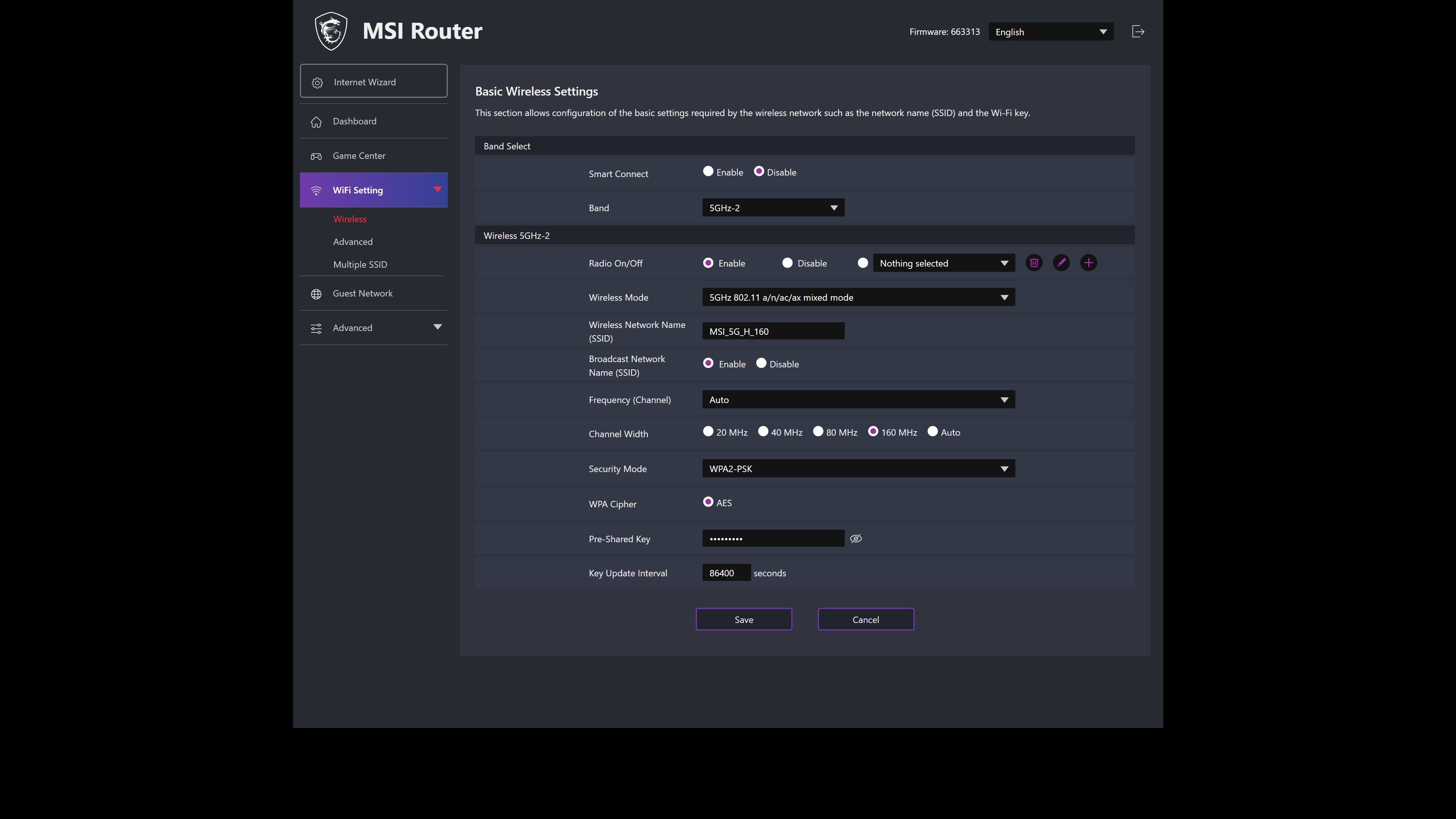Click the Advanced sliders icon in sidebar
The width and height of the screenshot is (1456, 819).
(x=316, y=328)
